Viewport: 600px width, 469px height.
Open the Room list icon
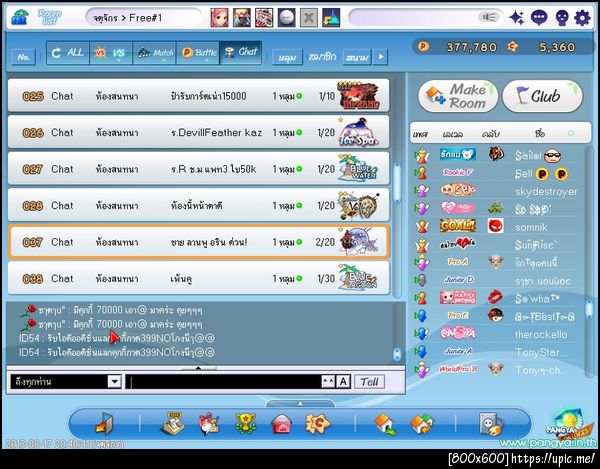(49, 18)
